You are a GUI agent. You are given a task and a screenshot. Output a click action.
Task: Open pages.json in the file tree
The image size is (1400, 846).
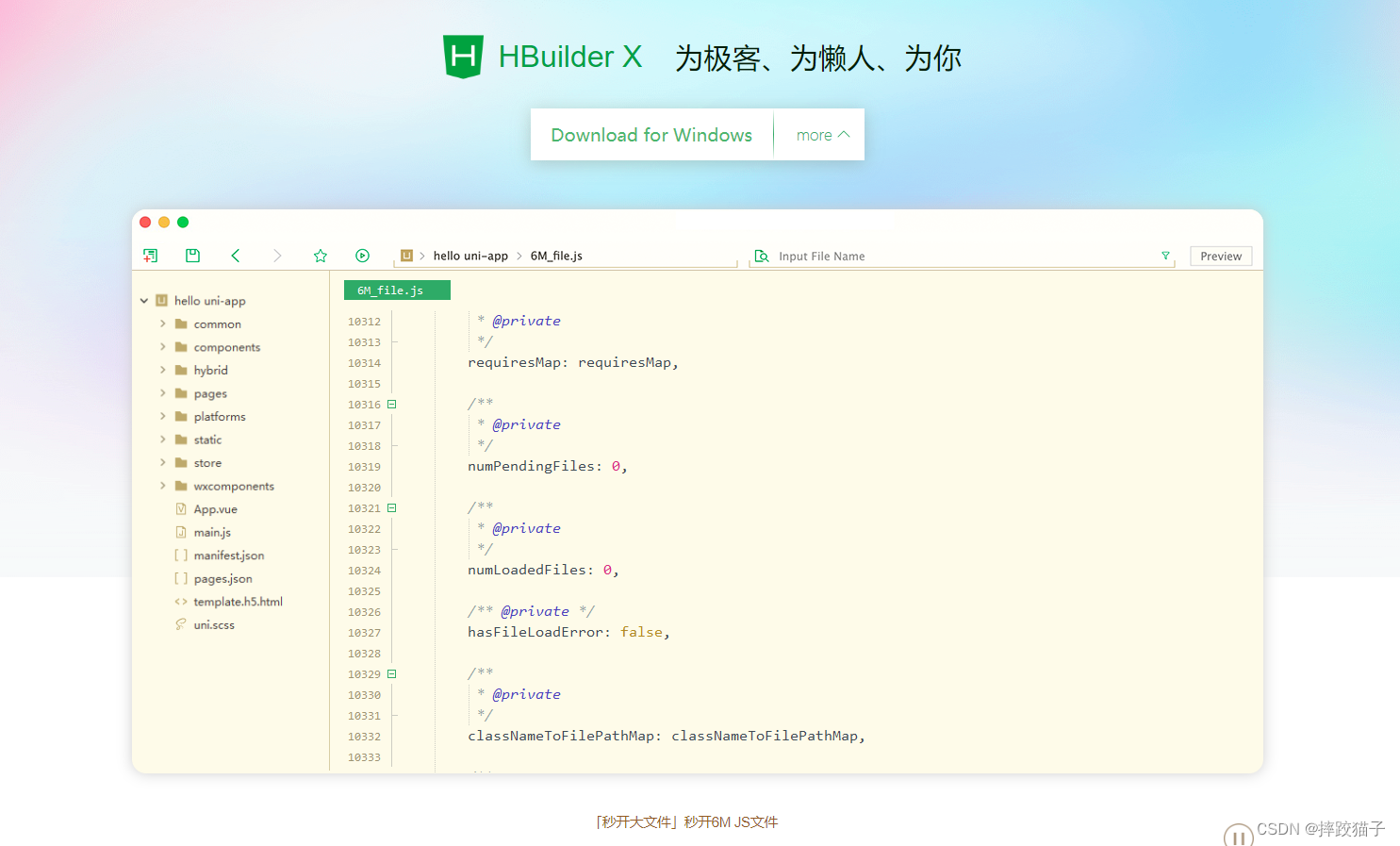tap(223, 578)
